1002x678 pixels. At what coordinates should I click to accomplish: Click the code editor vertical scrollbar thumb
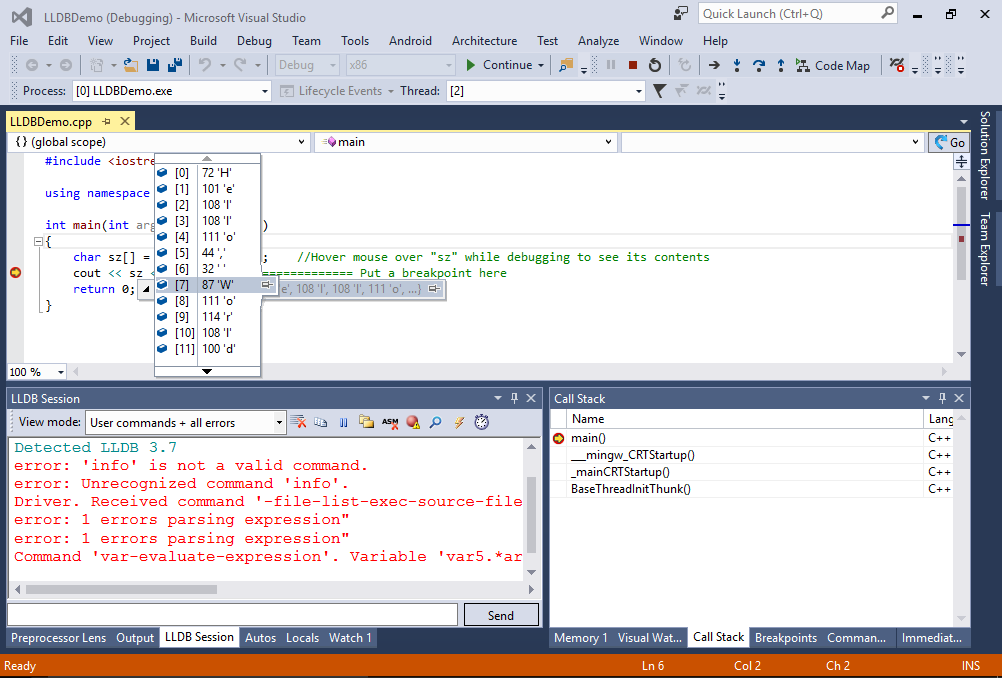(961, 233)
